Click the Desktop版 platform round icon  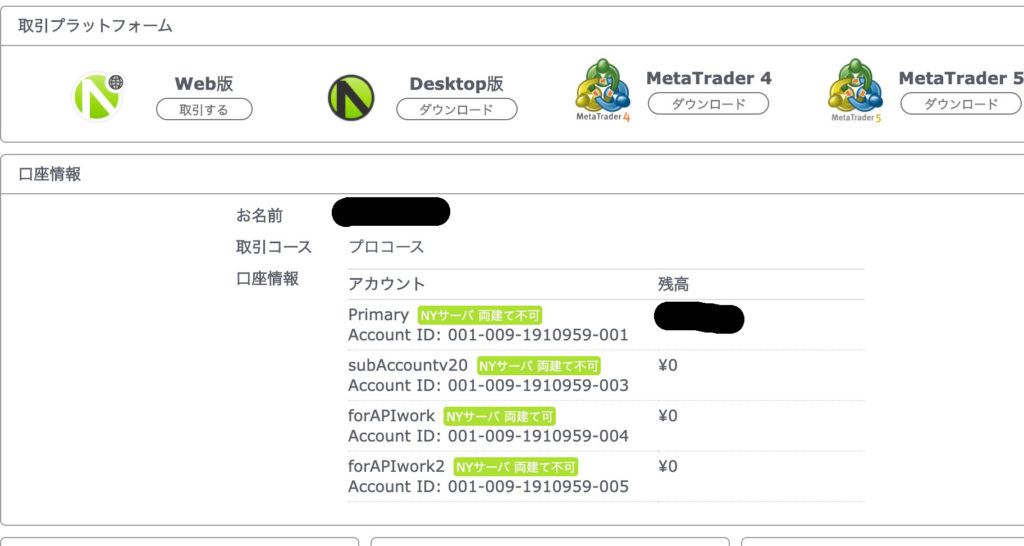point(350,97)
